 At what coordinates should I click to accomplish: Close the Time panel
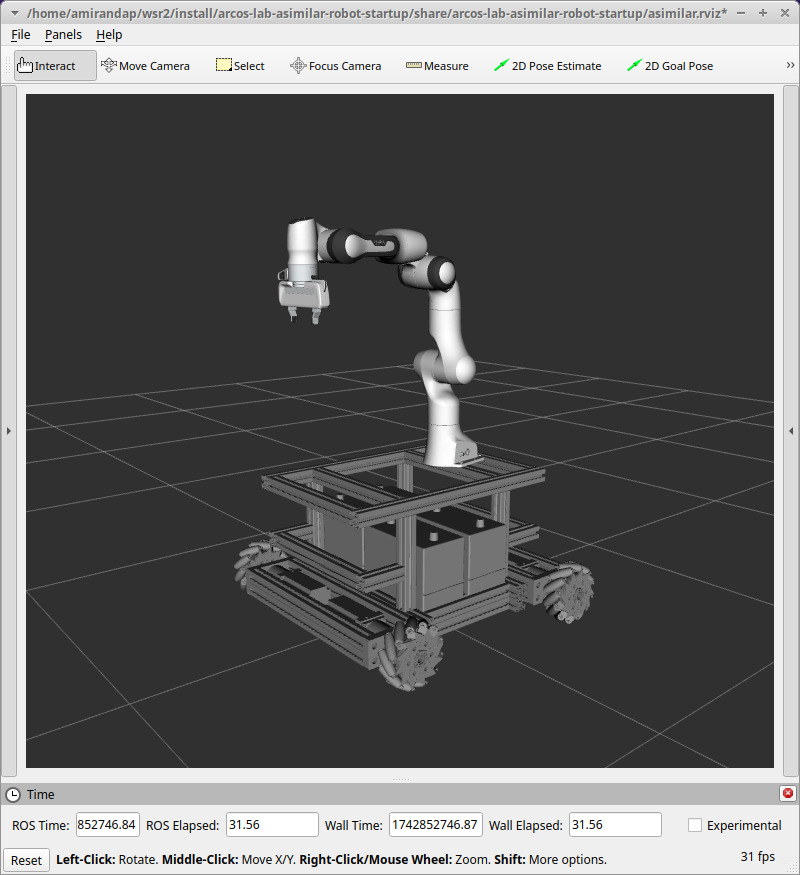coord(788,794)
